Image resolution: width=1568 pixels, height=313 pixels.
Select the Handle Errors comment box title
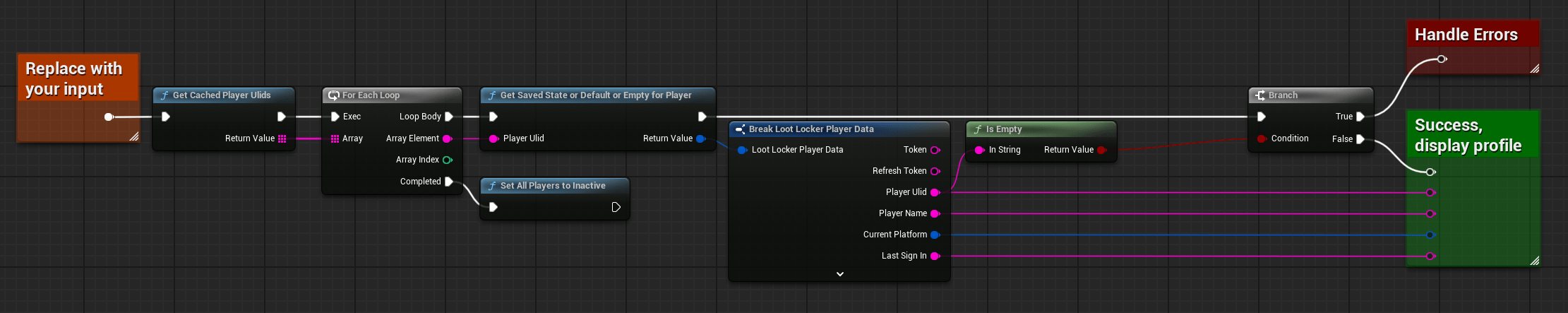coord(1466,35)
